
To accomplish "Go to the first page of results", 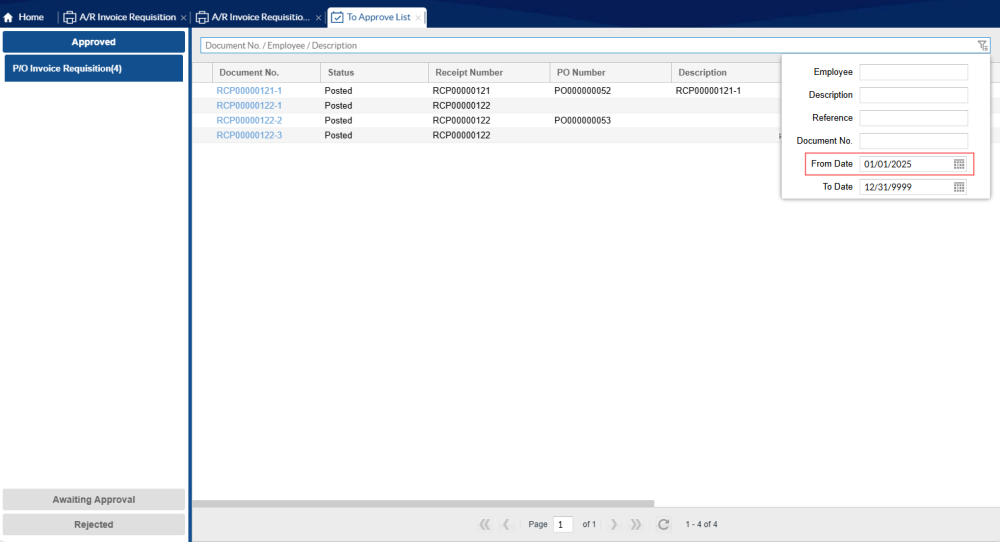I will click(x=485, y=524).
